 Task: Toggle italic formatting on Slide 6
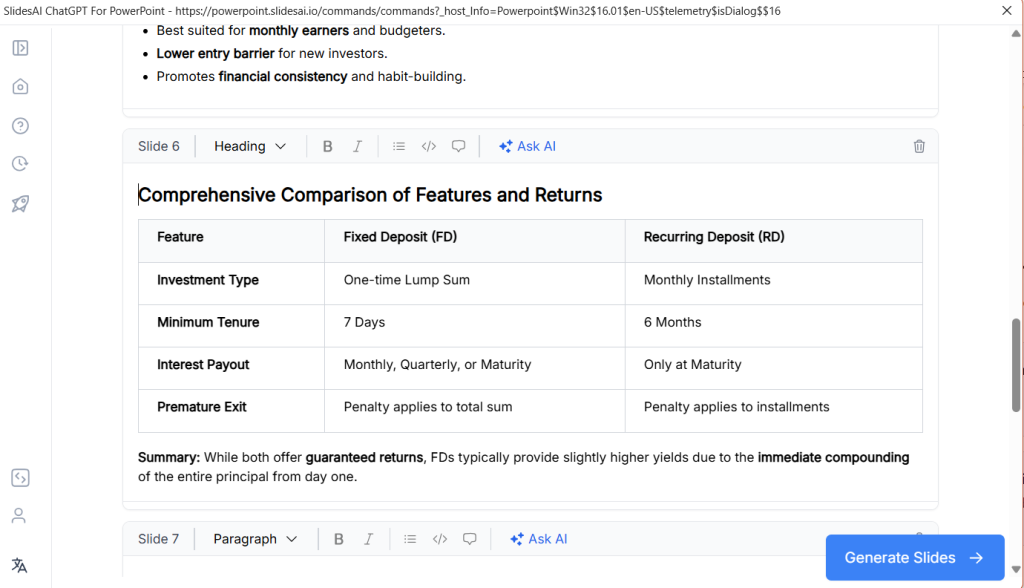click(x=357, y=146)
